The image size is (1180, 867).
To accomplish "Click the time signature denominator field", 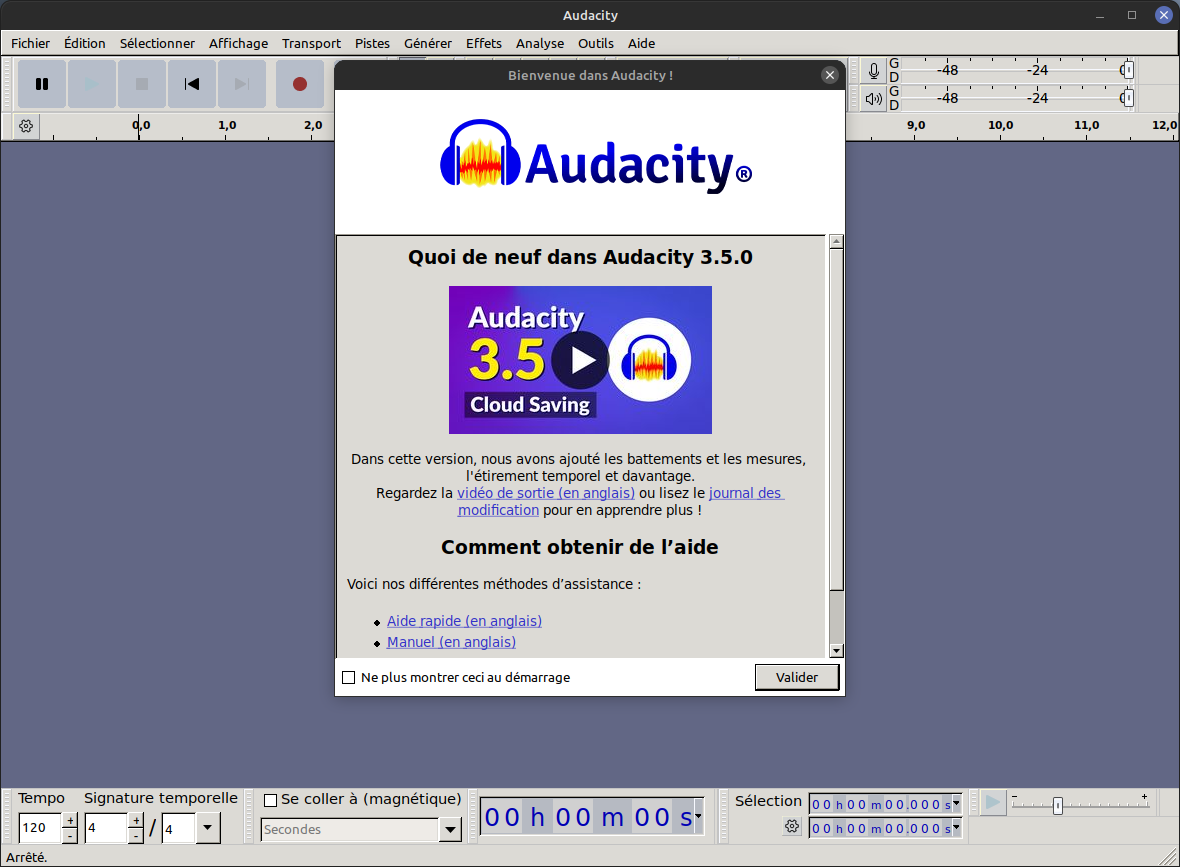I will click(179, 829).
